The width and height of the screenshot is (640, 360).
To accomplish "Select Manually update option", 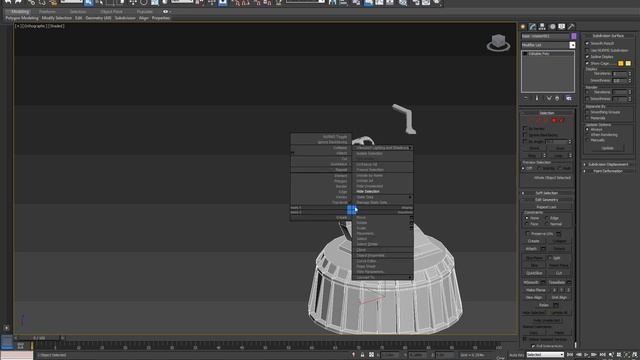I will tap(587, 140).
